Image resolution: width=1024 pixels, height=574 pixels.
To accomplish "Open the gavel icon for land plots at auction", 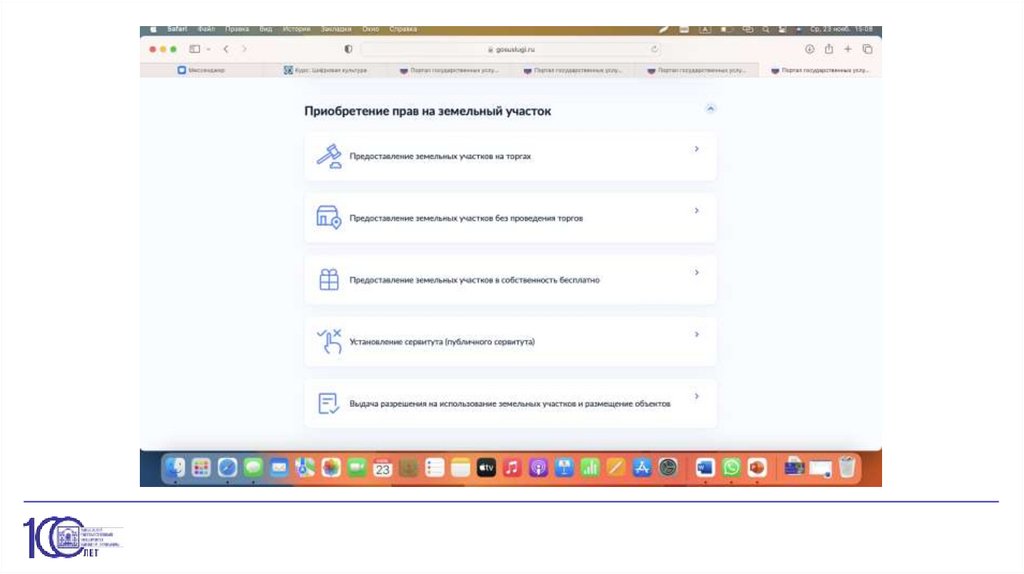I will tap(329, 156).
